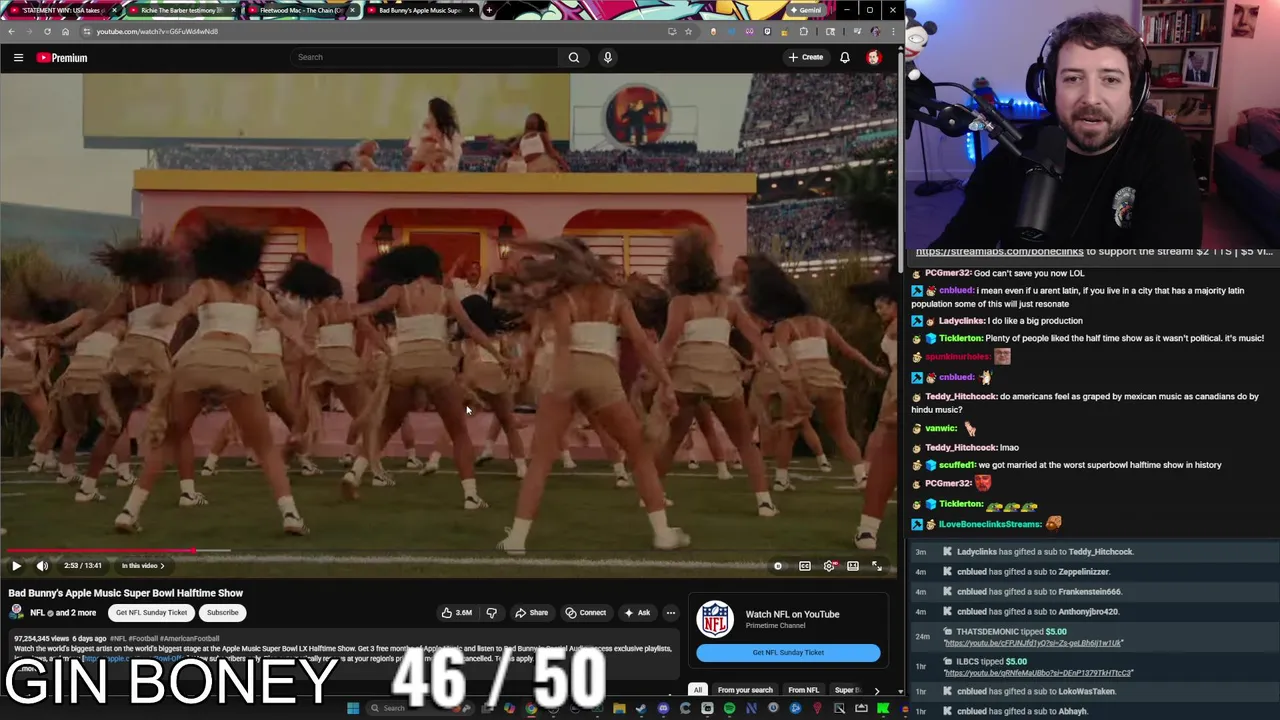This screenshot has width=1280, height=720.
Task: Open Windows Start button on taskbar
Action: click(352, 709)
